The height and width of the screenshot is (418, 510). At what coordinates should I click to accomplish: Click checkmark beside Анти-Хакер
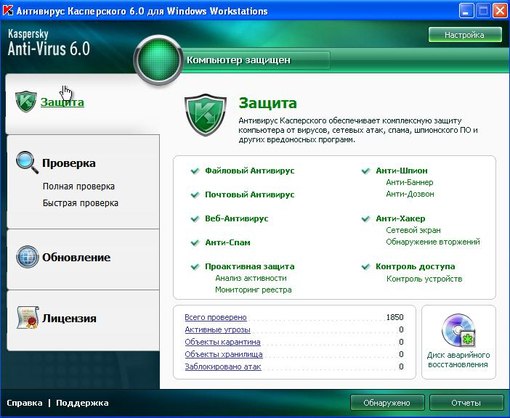coord(366,219)
